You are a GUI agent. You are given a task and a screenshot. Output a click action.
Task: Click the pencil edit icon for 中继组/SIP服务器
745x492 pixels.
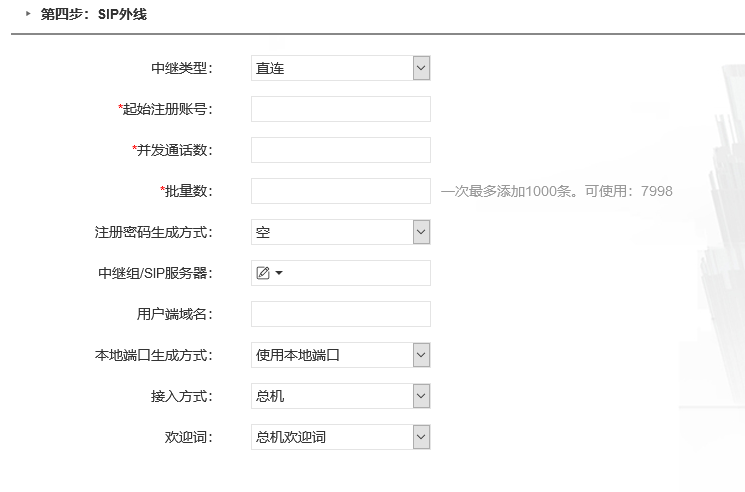263,273
